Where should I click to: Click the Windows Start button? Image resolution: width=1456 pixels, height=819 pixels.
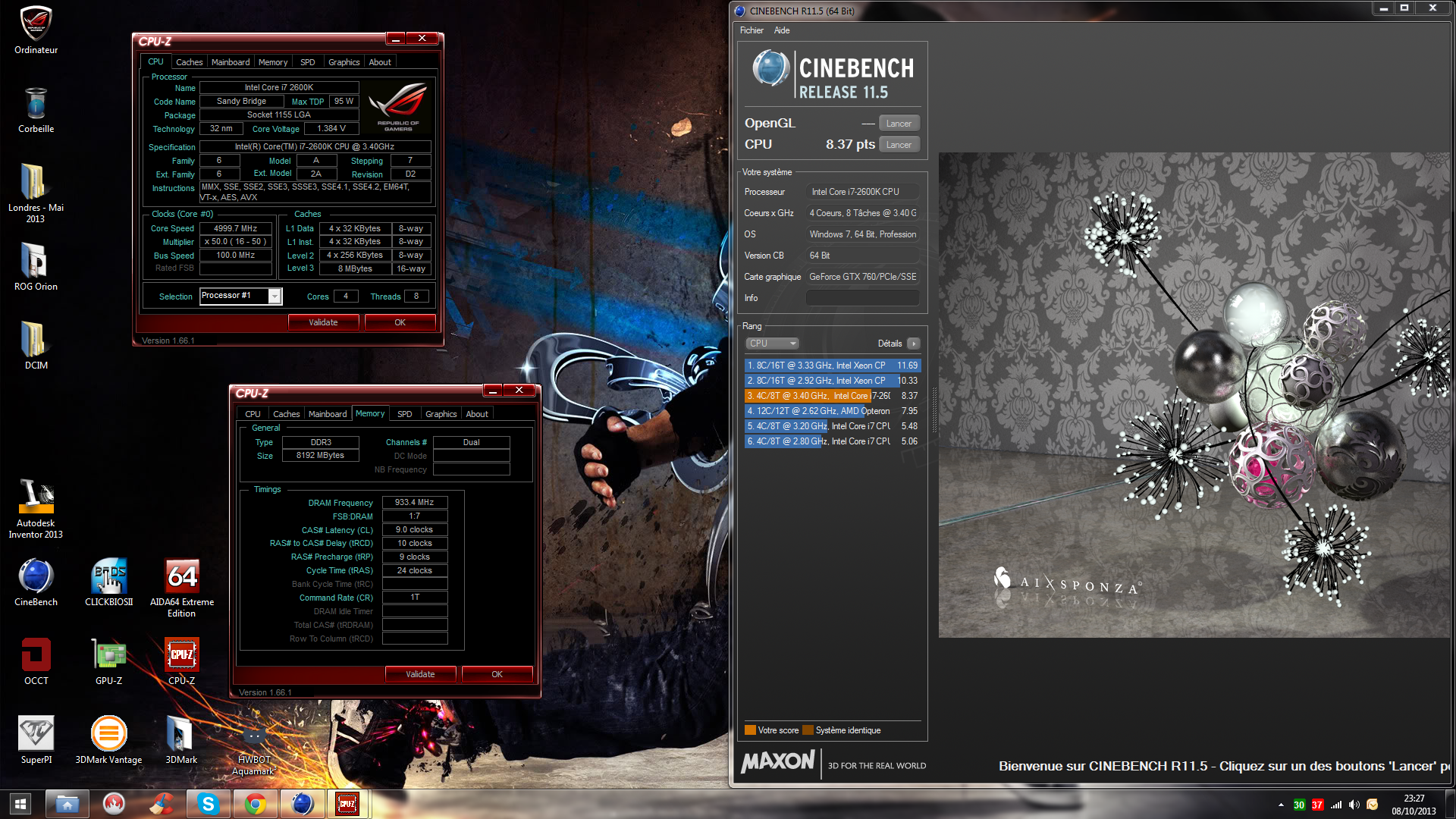[20, 804]
